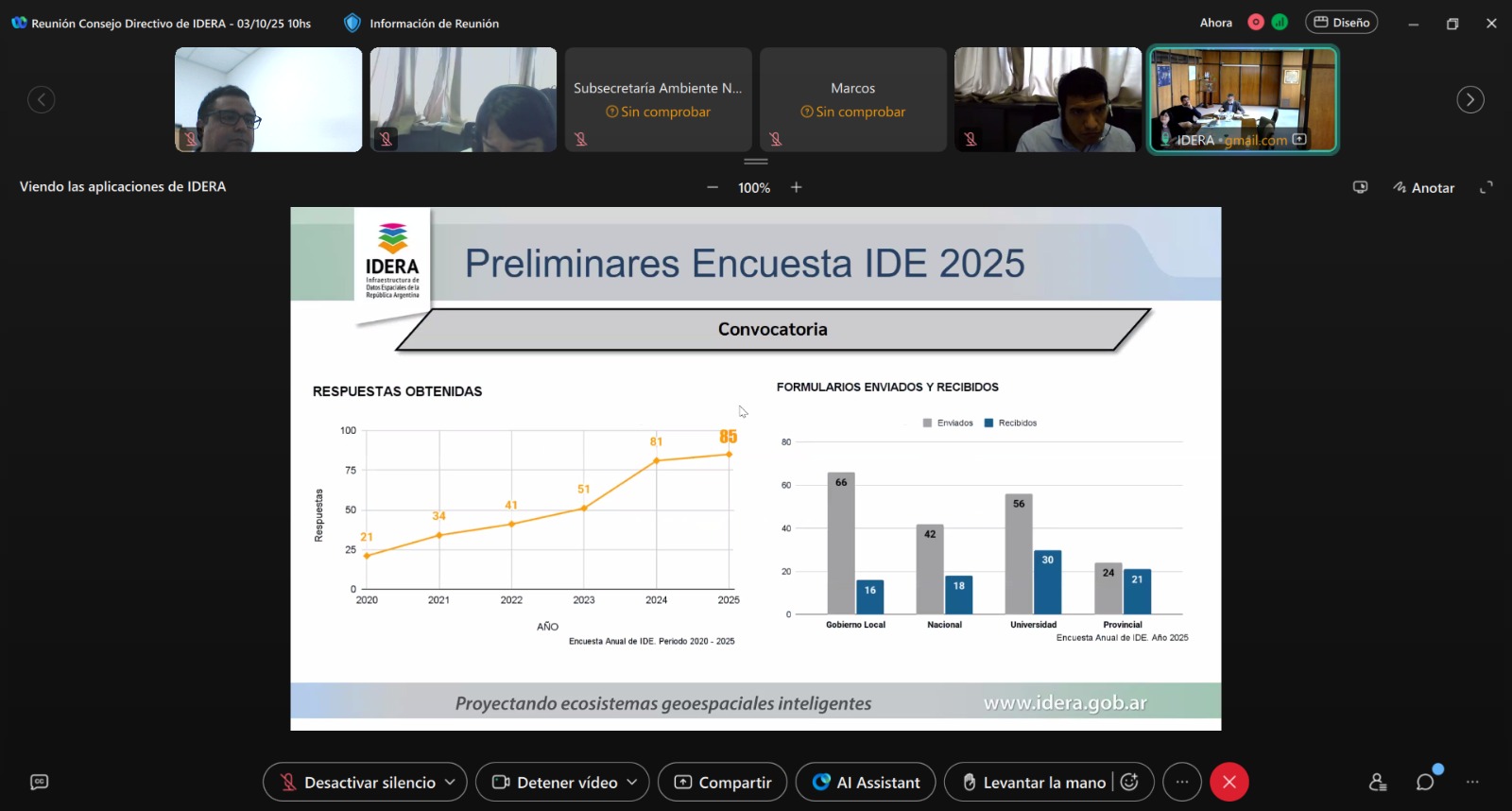Image resolution: width=1512 pixels, height=811 pixels.
Task: Toggle Levantar la mano
Action: (1034, 782)
